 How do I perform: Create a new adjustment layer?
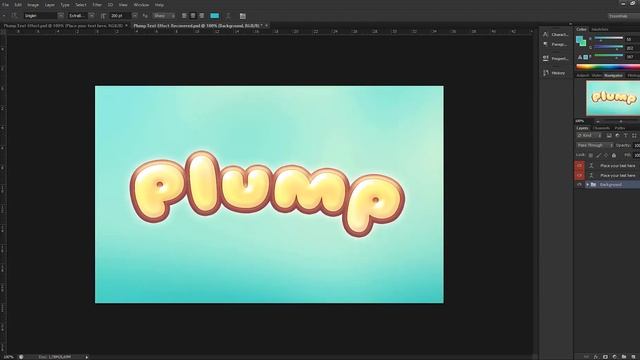tap(615, 357)
